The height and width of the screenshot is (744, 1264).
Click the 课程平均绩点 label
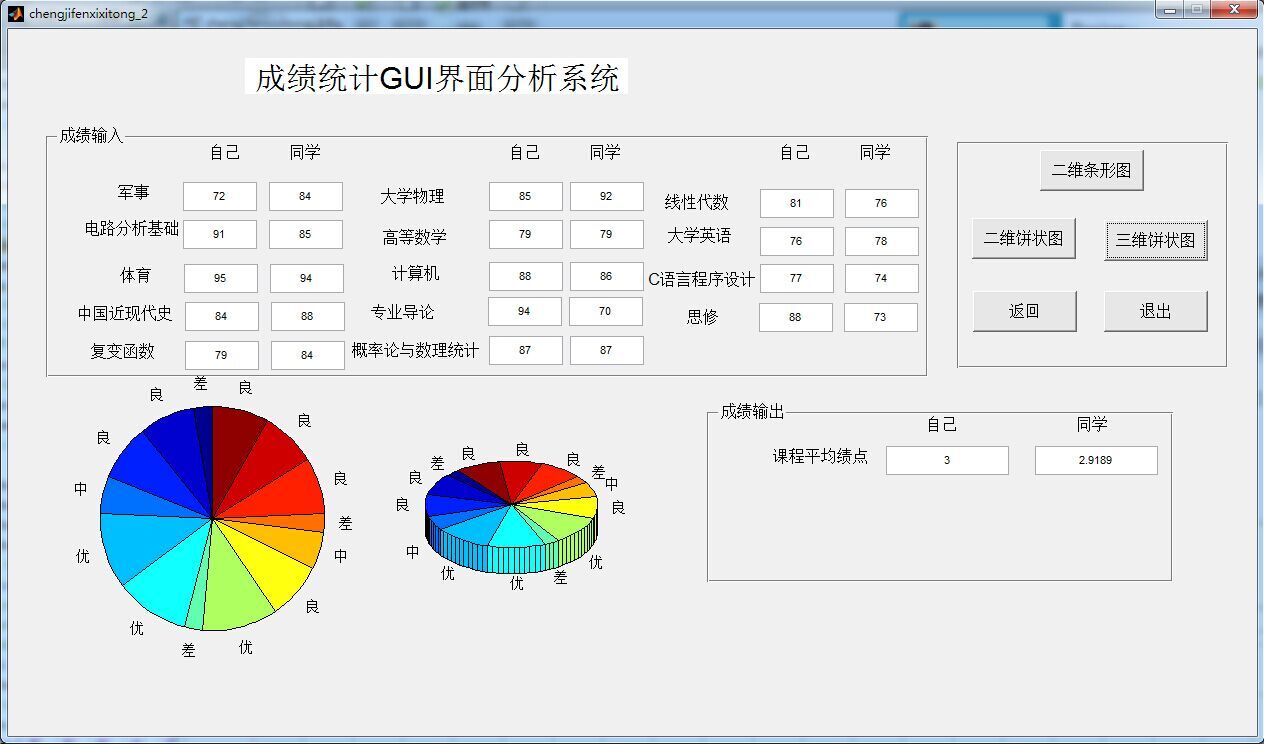[820, 456]
